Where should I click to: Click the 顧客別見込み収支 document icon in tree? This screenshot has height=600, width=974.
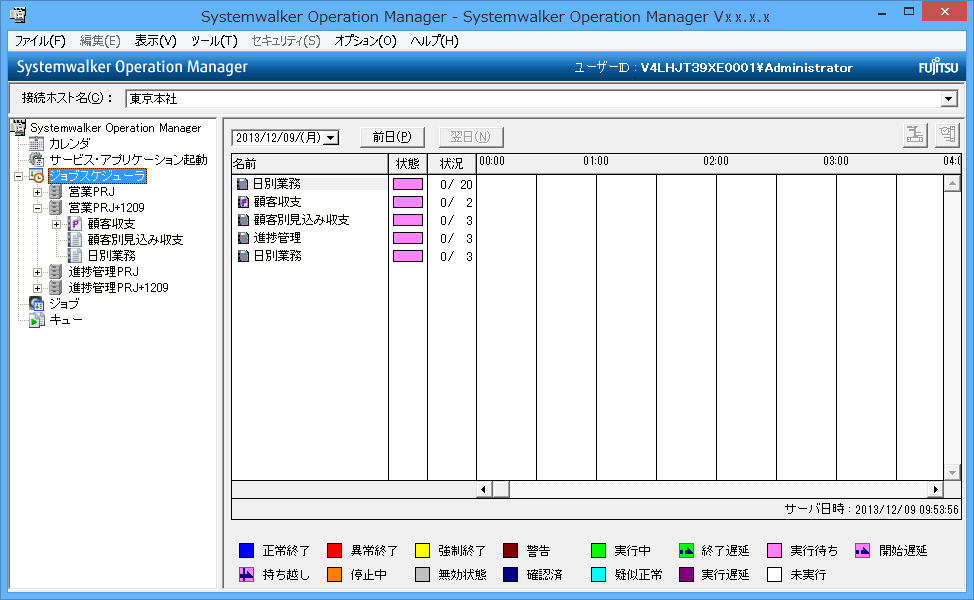click(x=75, y=240)
